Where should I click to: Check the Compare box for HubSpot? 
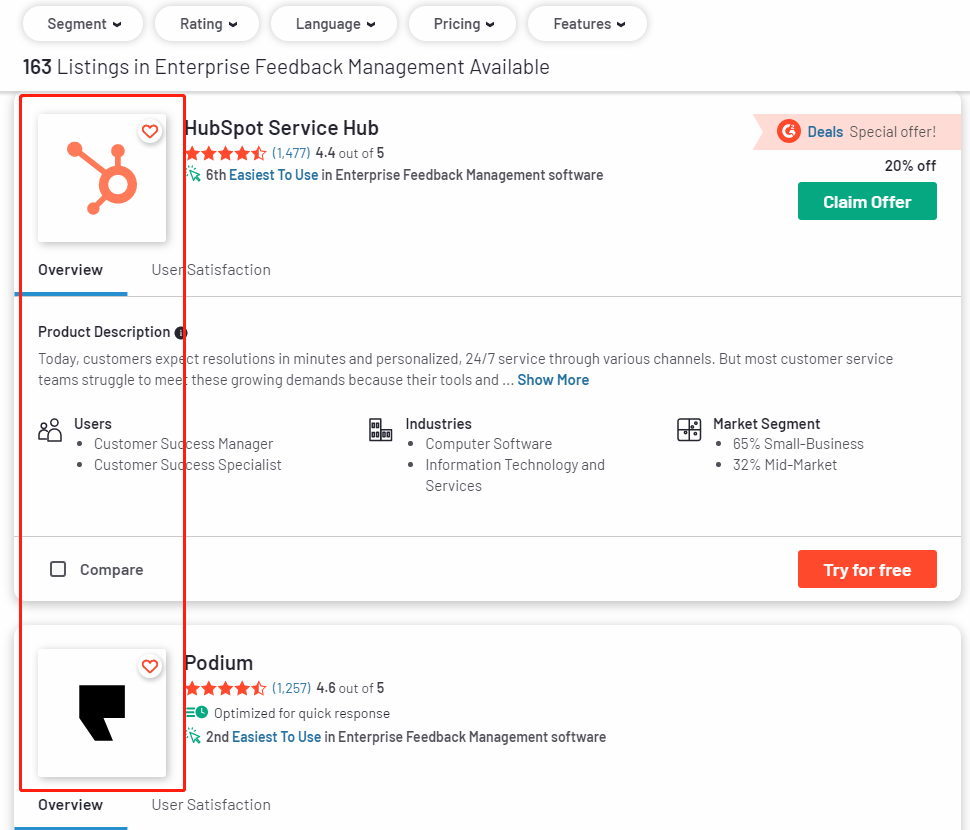pyautogui.click(x=58, y=569)
